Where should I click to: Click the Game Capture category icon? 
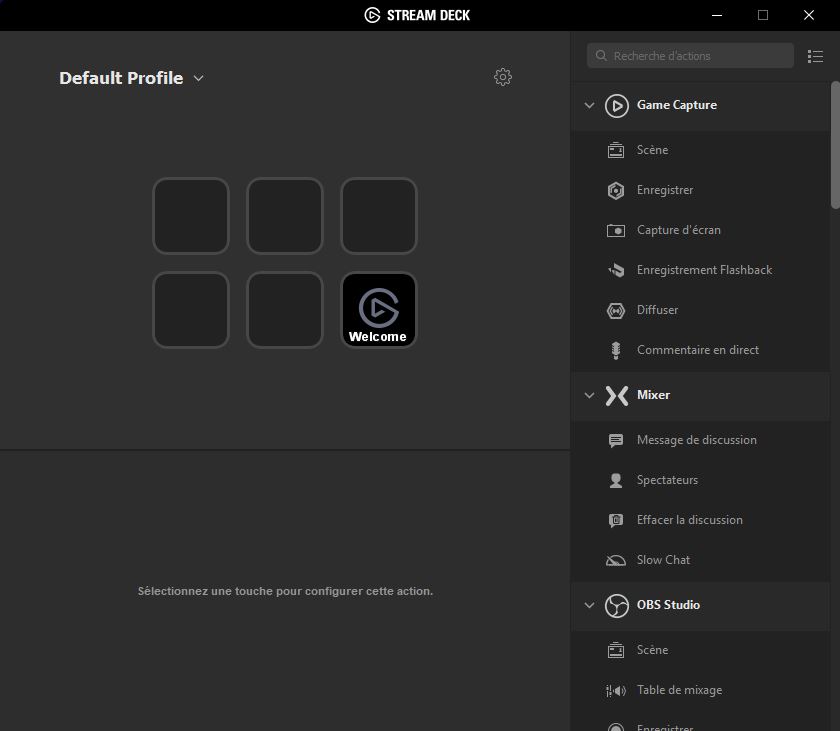617,105
